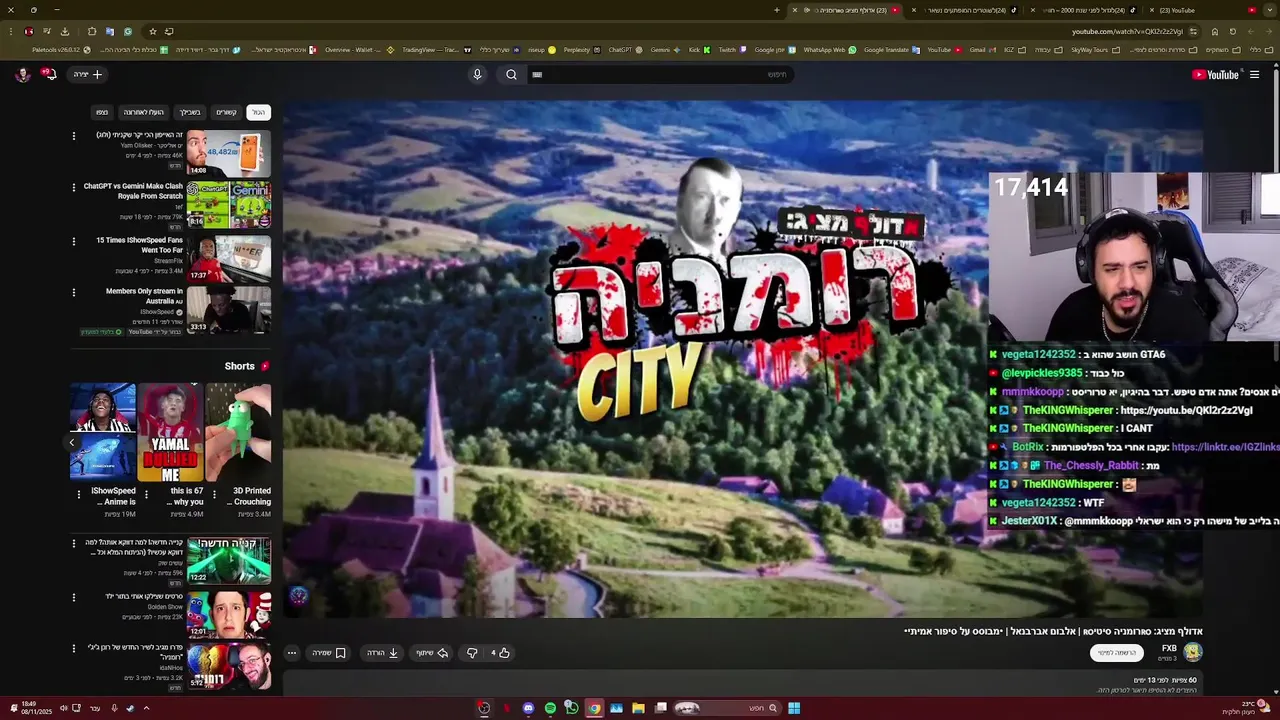Screen dimensions: 1280x720
Task: Open the IShowSpeed Anime short
Action: pyautogui.click(x=102, y=432)
